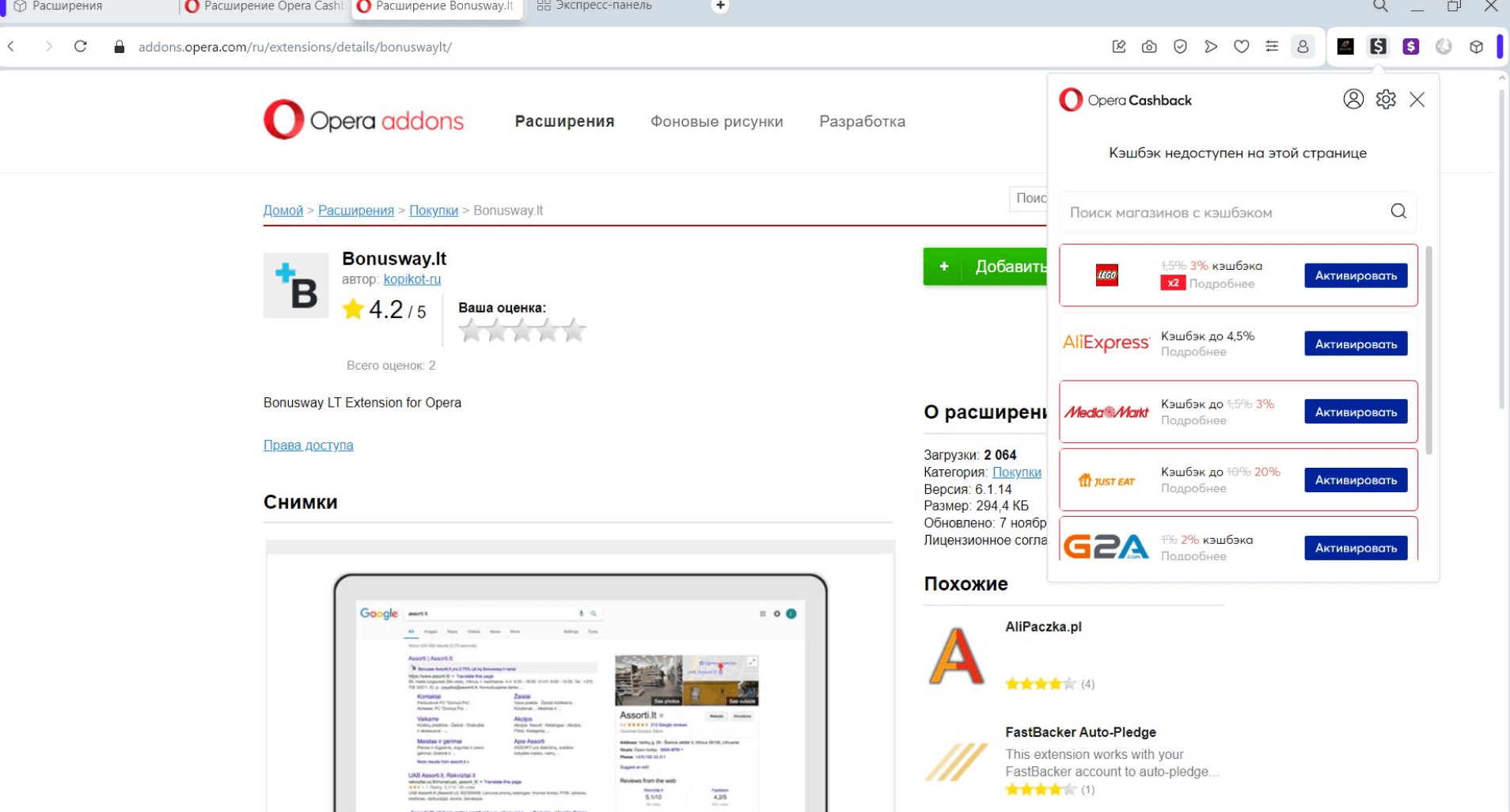The image size is (1510, 812).
Task: Open Opera Cashback settings gear
Action: tap(1385, 100)
